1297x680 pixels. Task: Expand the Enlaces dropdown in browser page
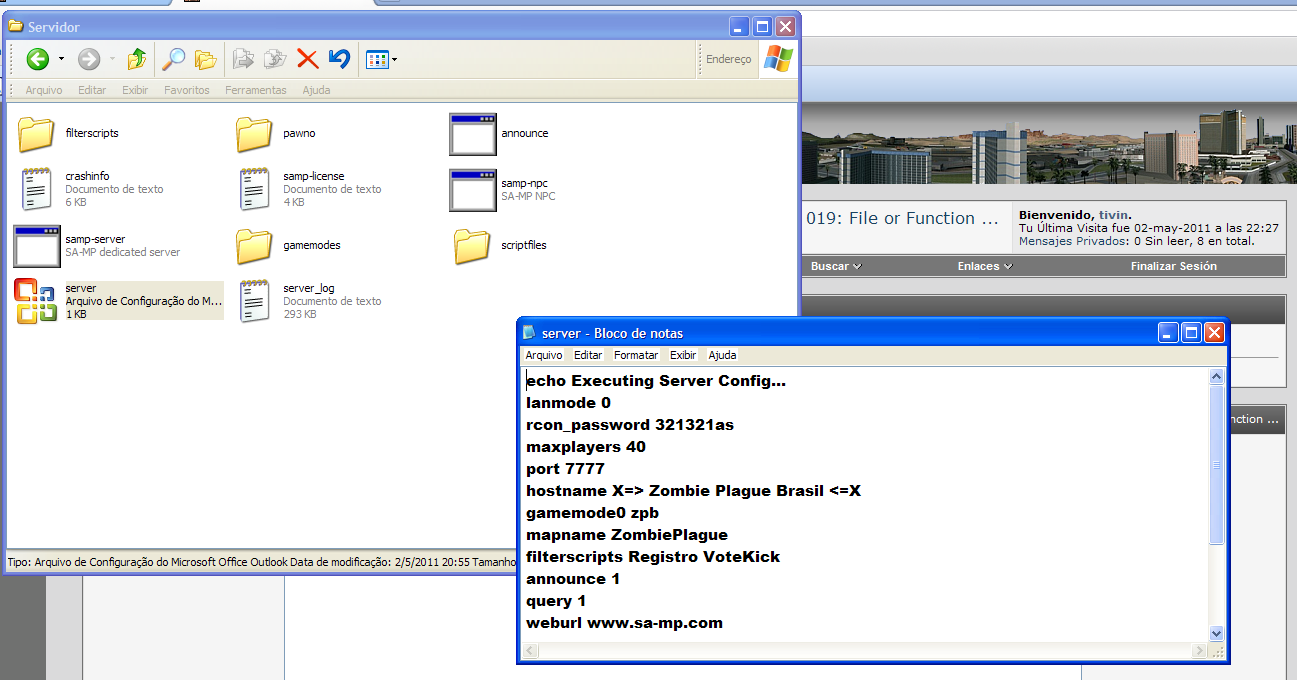click(x=984, y=266)
